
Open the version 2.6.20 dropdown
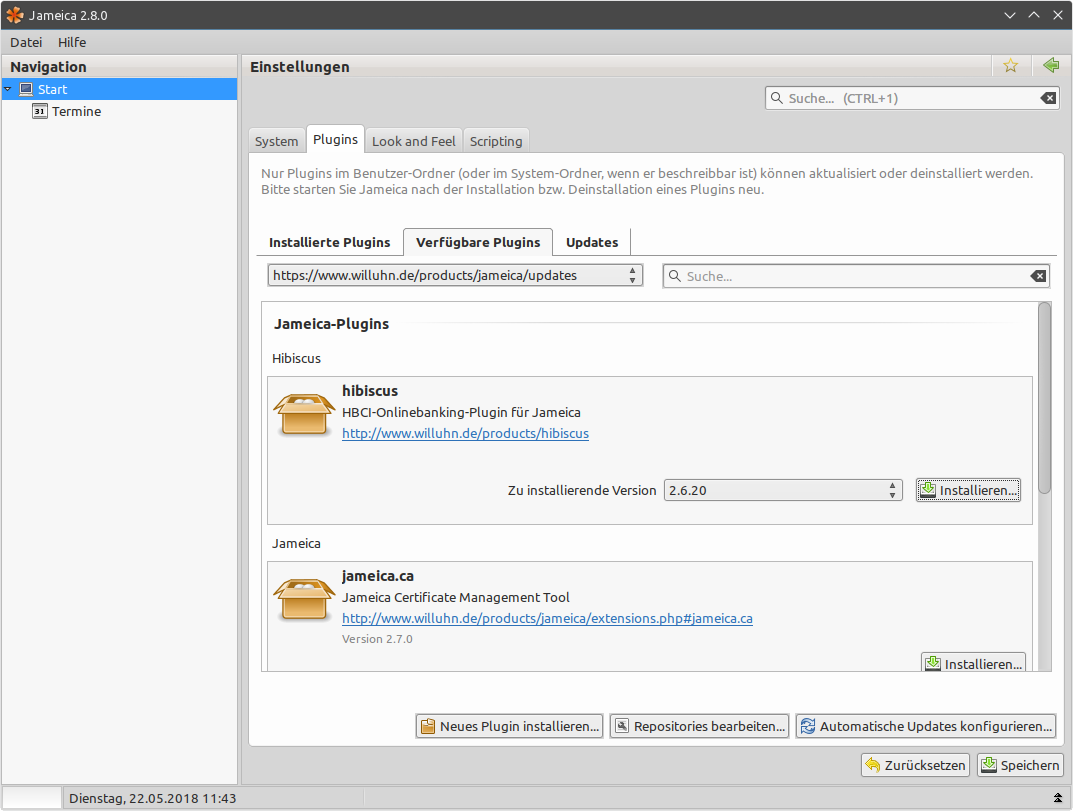coord(783,490)
